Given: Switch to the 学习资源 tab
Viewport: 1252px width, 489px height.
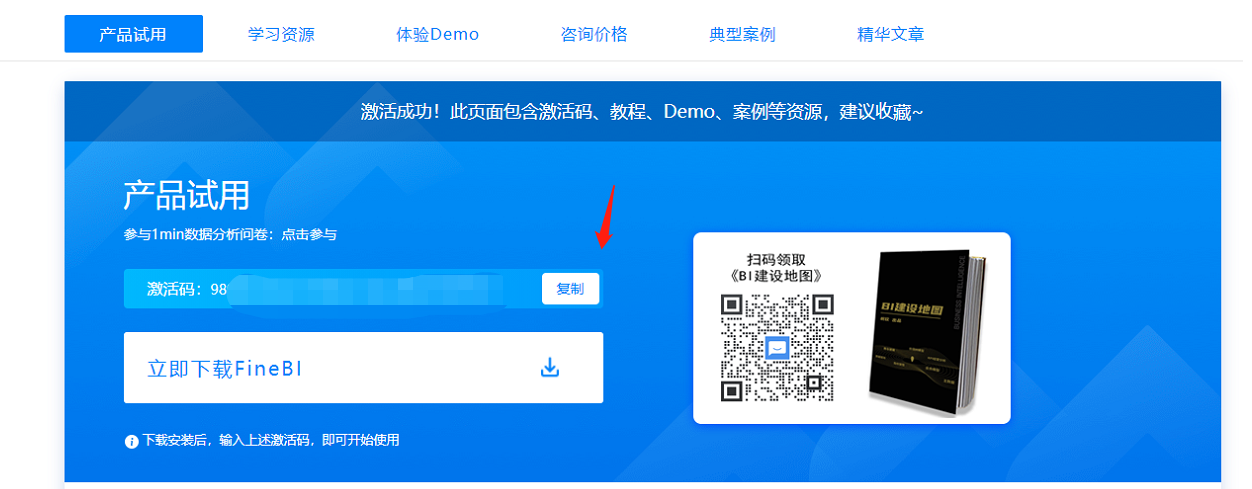Looking at the screenshot, I should [x=281, y=34].
